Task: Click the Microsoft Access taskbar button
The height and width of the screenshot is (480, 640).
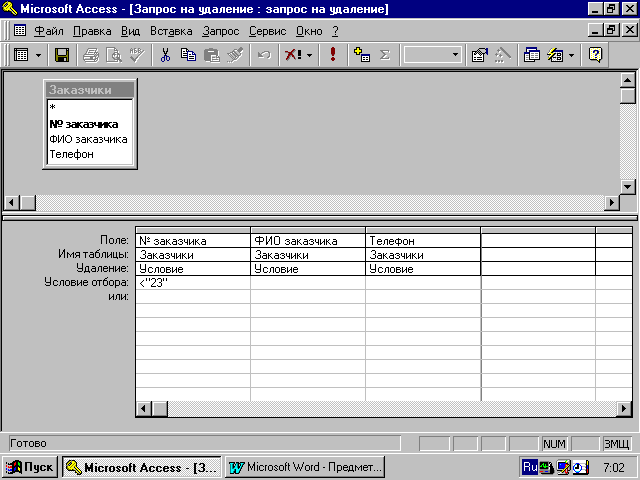Action: pos(142,467)
